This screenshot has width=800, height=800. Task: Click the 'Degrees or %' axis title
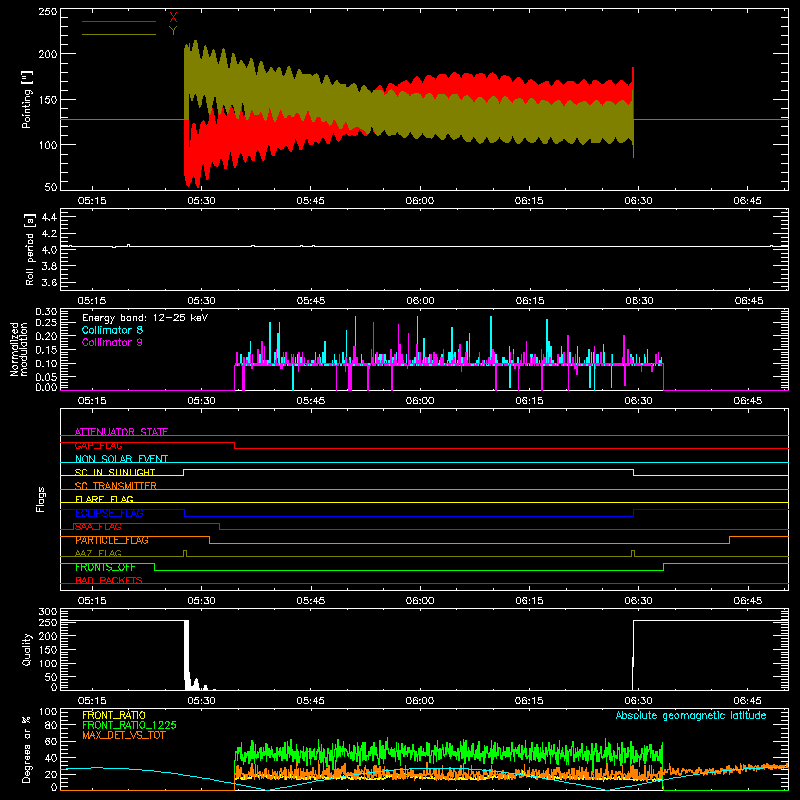point(27,749)
